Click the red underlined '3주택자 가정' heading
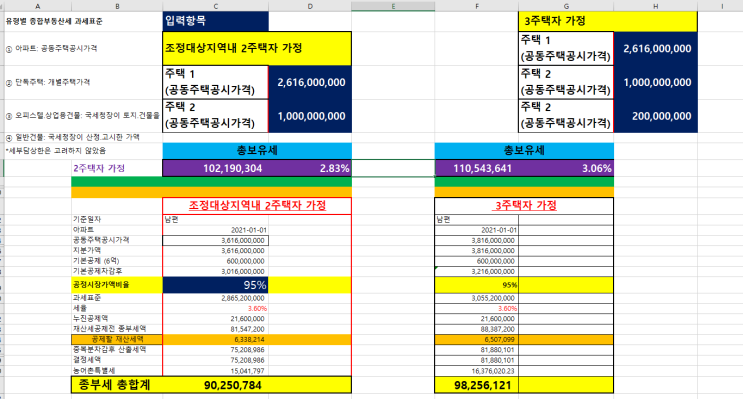This screenshot has height=399, width=743. click(525, 206)
